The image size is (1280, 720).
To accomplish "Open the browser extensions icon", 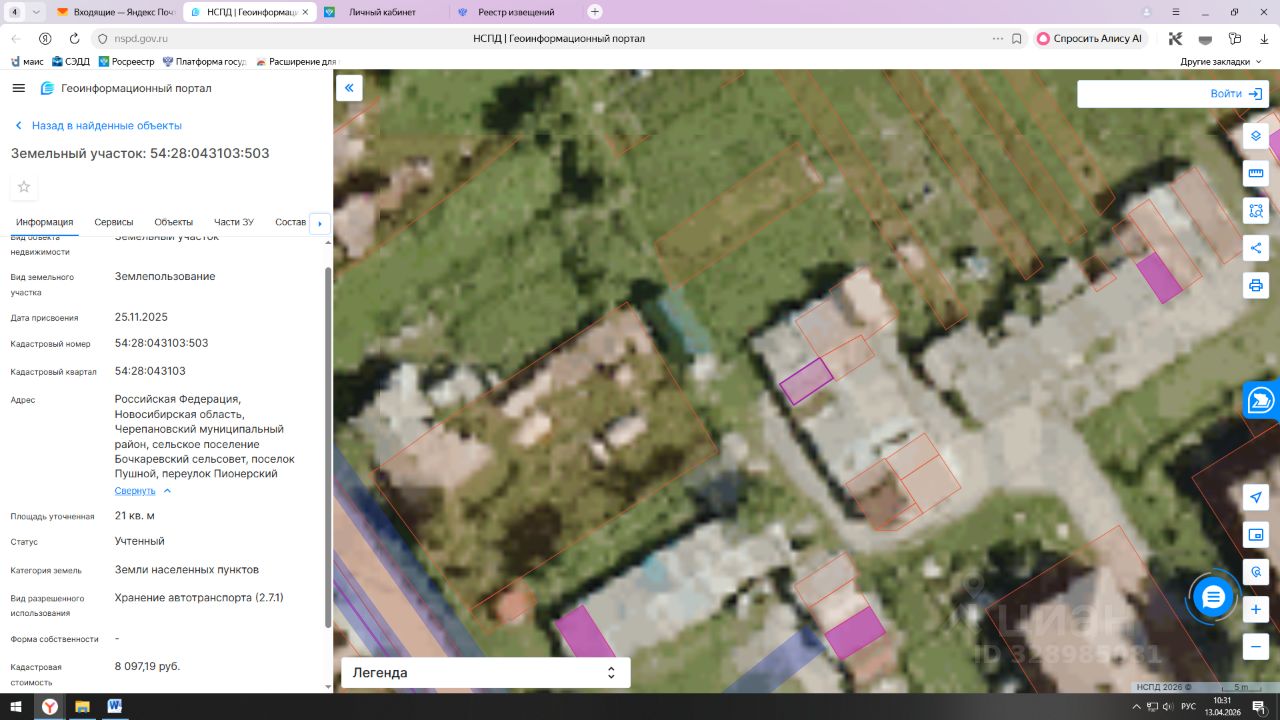I will [x=1234, y=38].
